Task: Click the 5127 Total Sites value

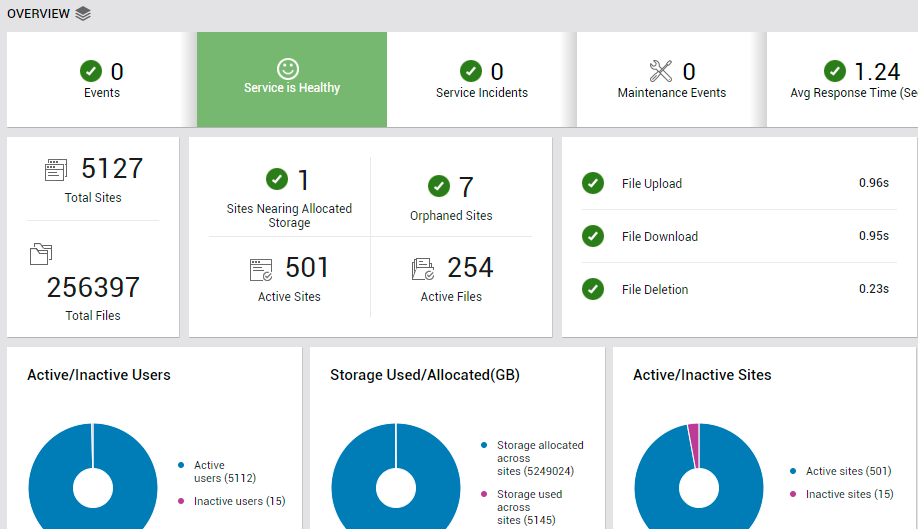Action: pyautogui.click(x=112, y=169)
